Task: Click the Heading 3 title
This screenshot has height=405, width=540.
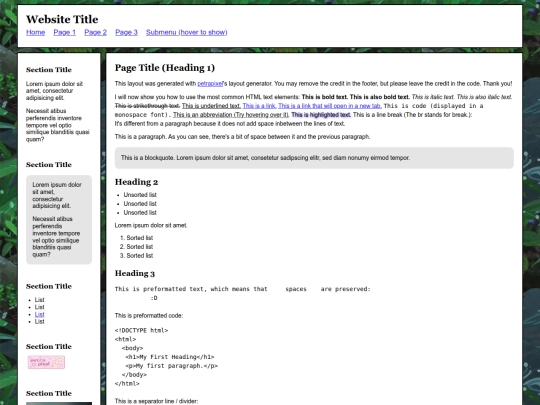Action: (135, 273)
